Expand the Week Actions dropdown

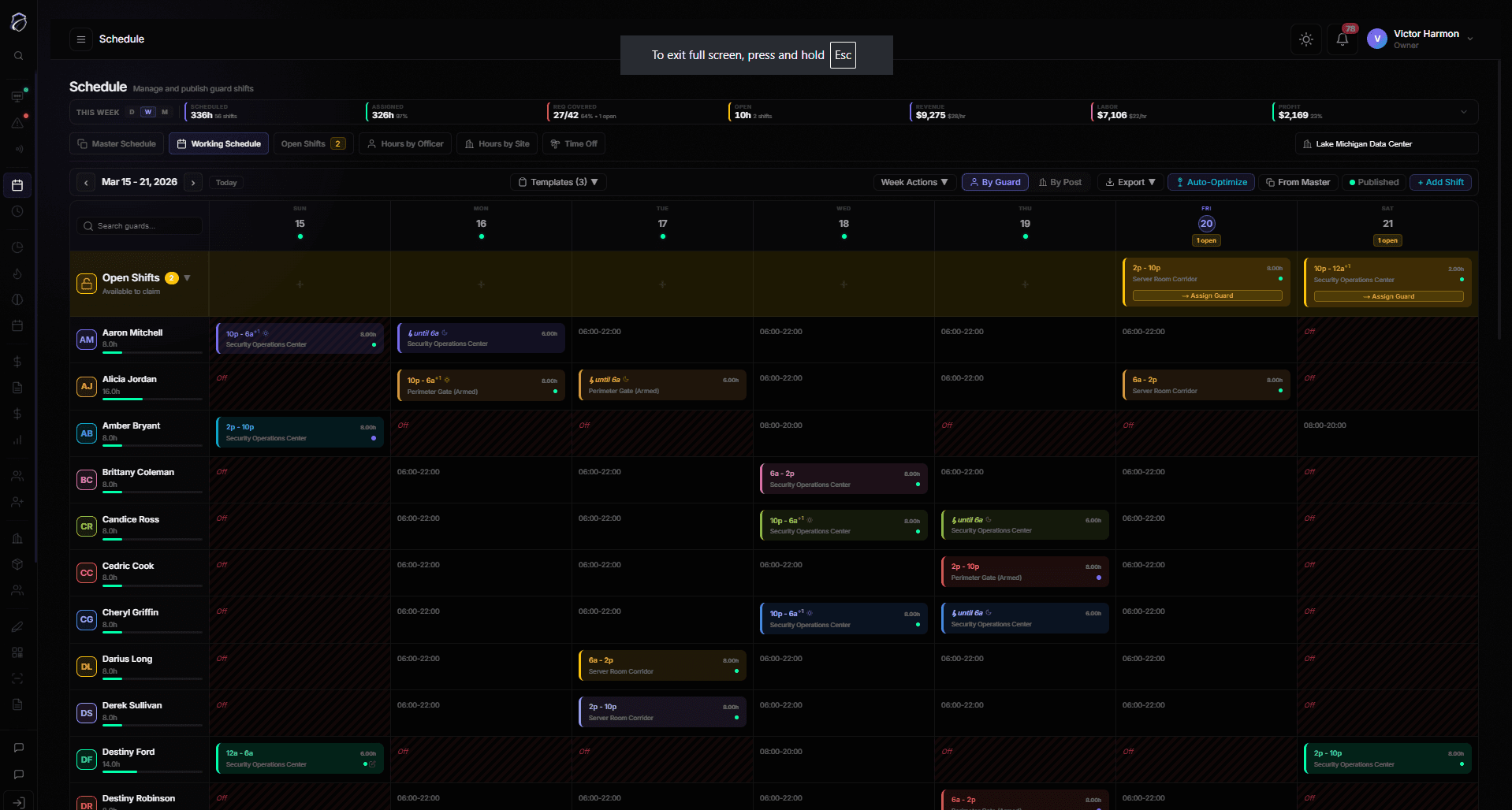pos(914,182)
